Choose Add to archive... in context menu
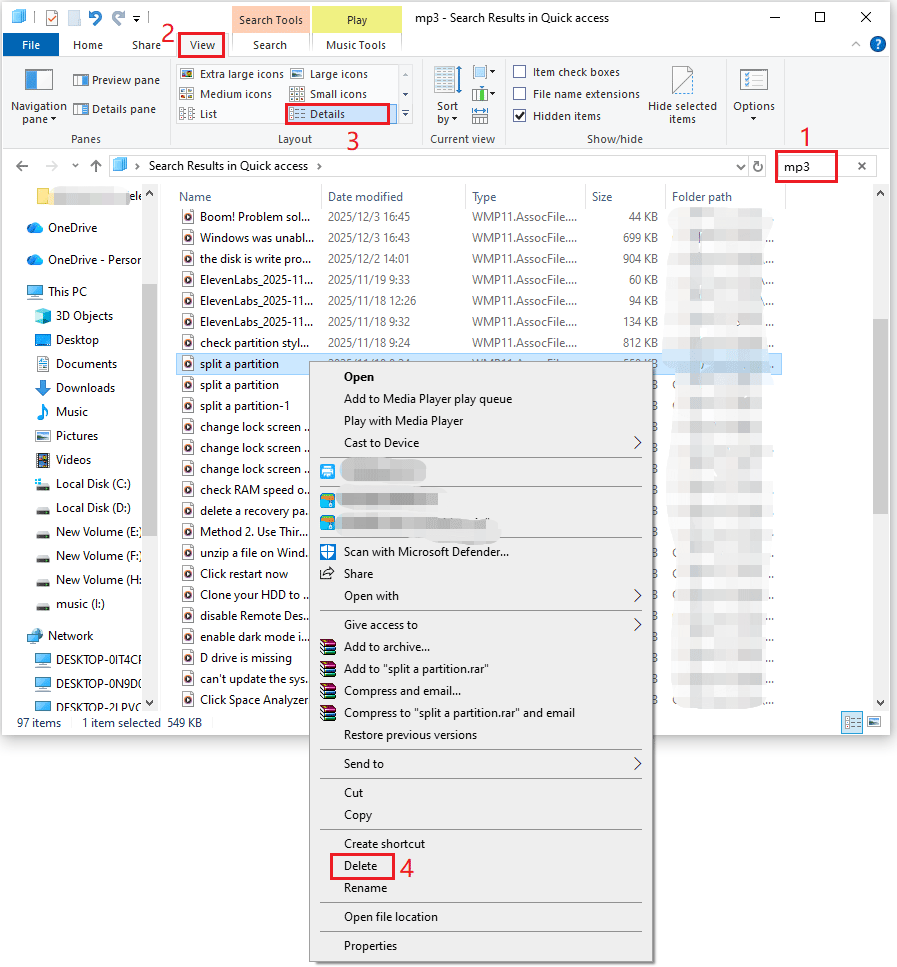Viewport: 897px width, 967px height. [x=387, y=647]
